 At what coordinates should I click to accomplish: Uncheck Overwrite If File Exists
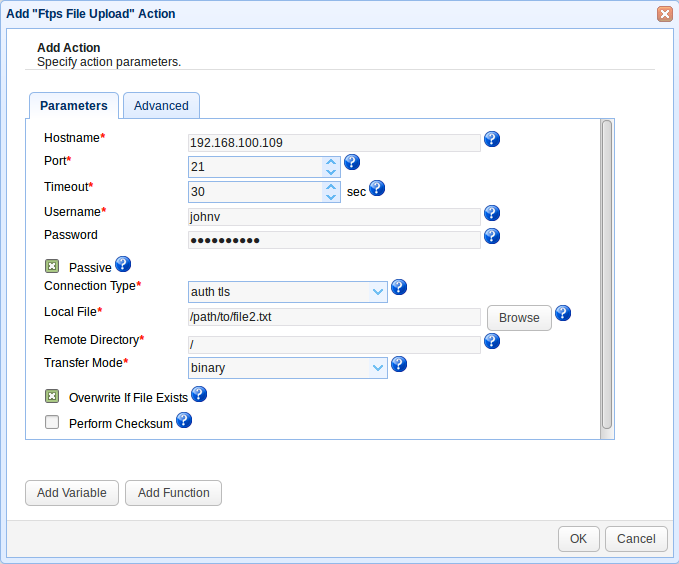[x=52, y=397]
